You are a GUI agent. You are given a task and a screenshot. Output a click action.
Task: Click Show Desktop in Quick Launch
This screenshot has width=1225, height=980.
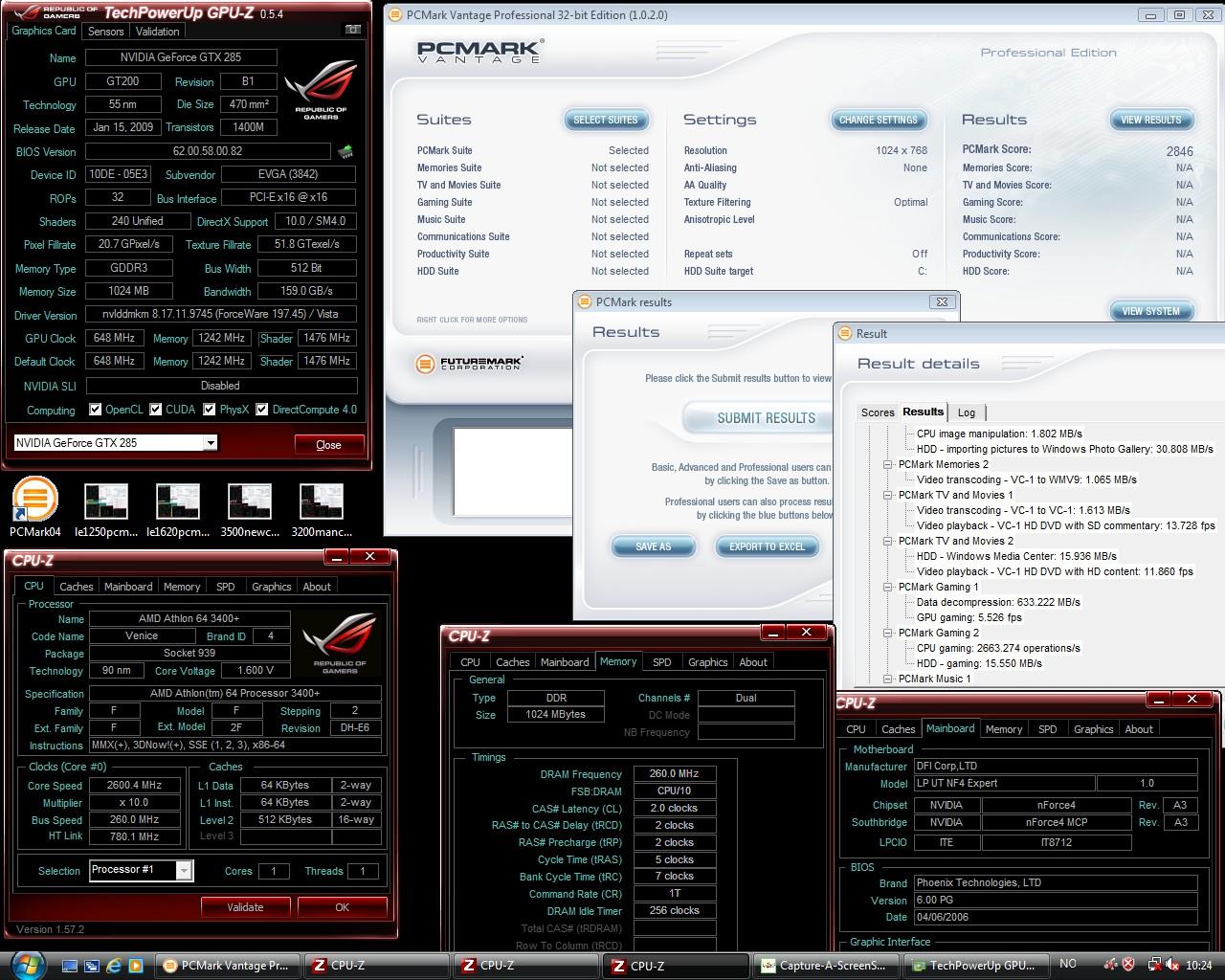[x=70, y=966]
